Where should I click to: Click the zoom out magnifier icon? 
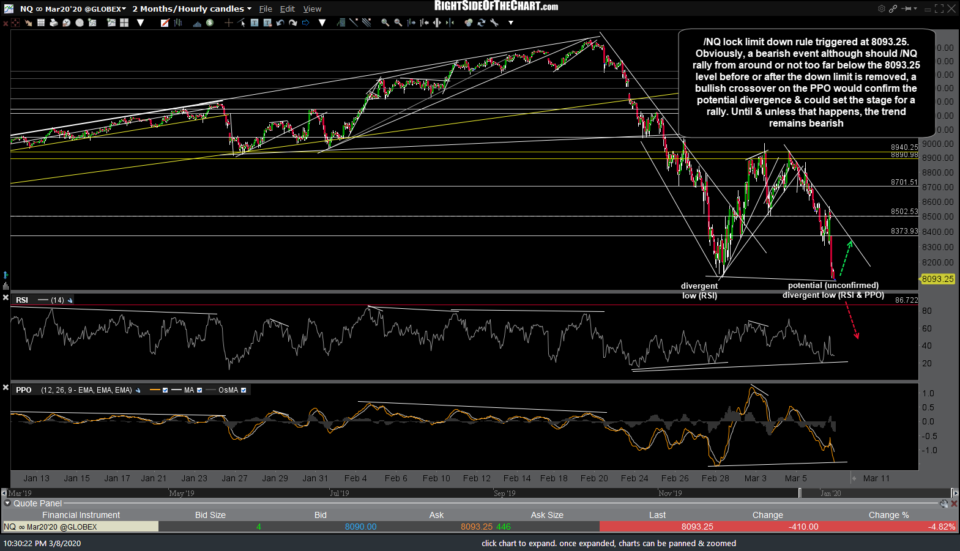pyautogui.click(x=398, y=23)
